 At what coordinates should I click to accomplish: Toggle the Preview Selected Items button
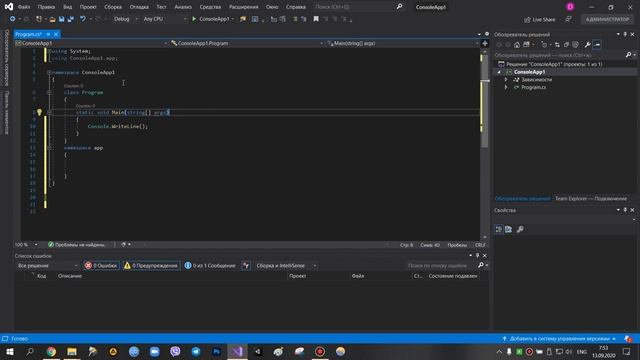(597, 45)
